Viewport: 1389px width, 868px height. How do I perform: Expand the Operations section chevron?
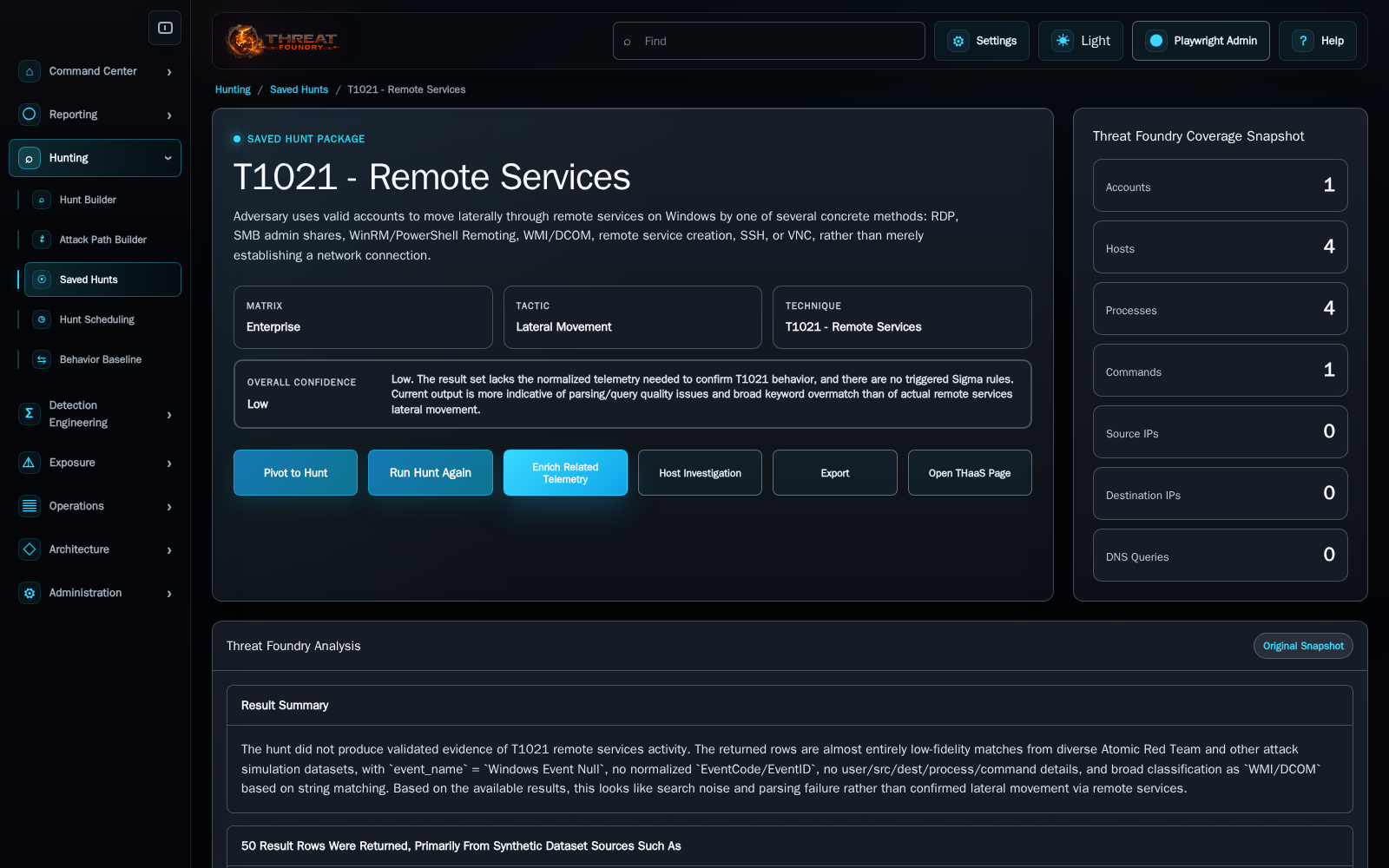point(169,507)
